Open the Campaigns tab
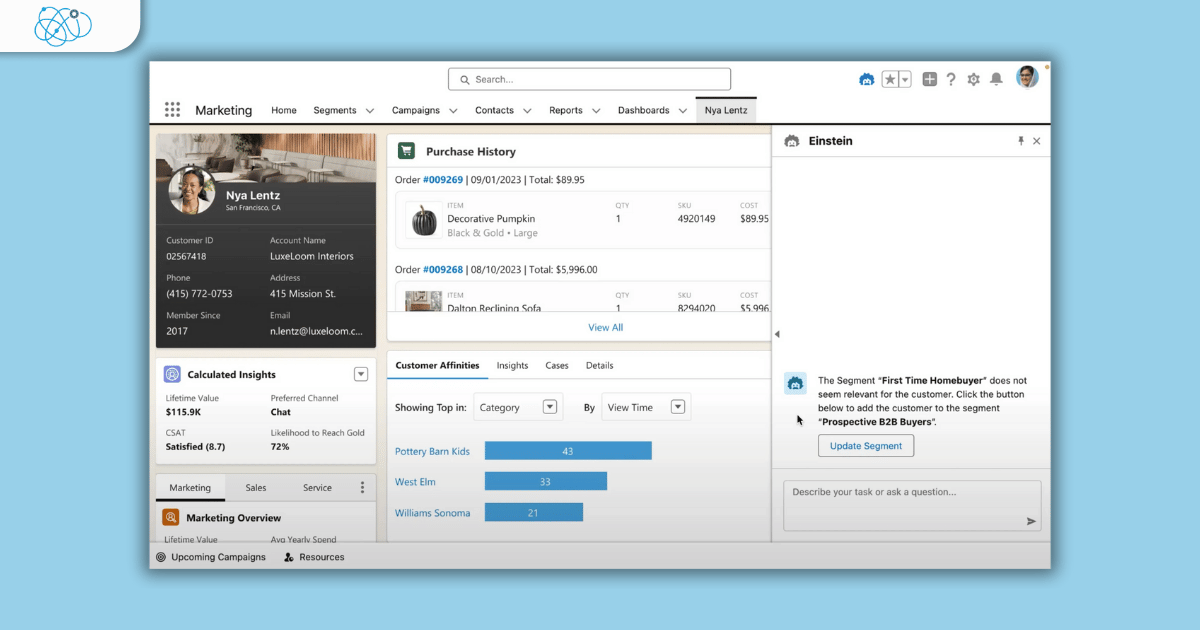Image resolution: width=1200 pixels, height=630 pixels. 415,110
